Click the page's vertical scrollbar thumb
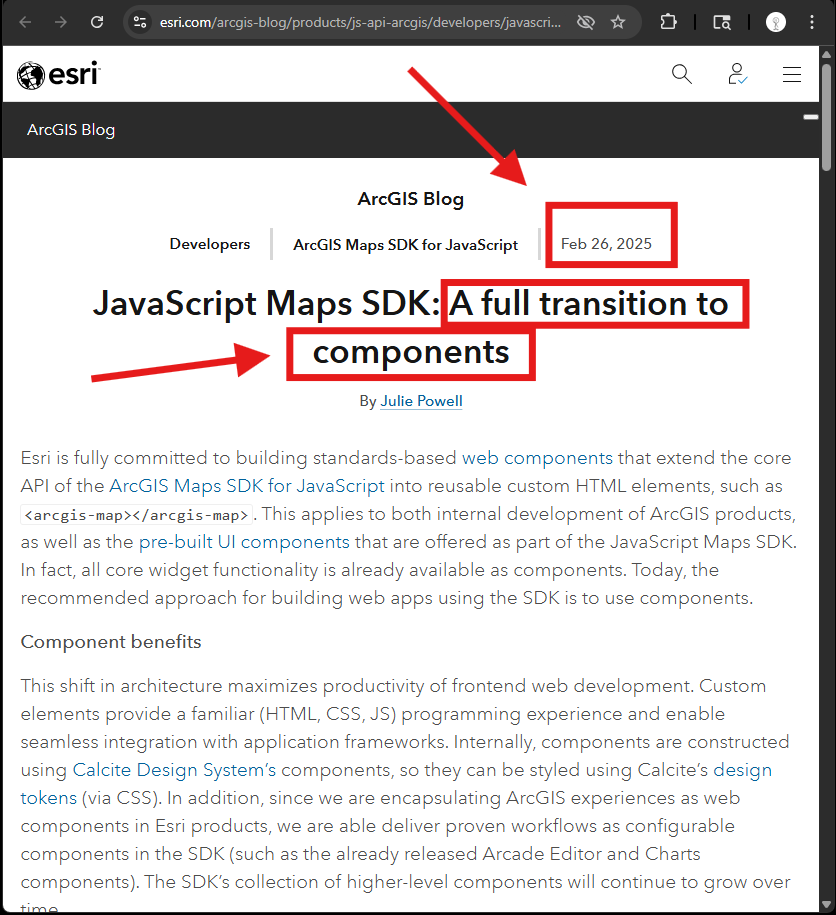 826,117
